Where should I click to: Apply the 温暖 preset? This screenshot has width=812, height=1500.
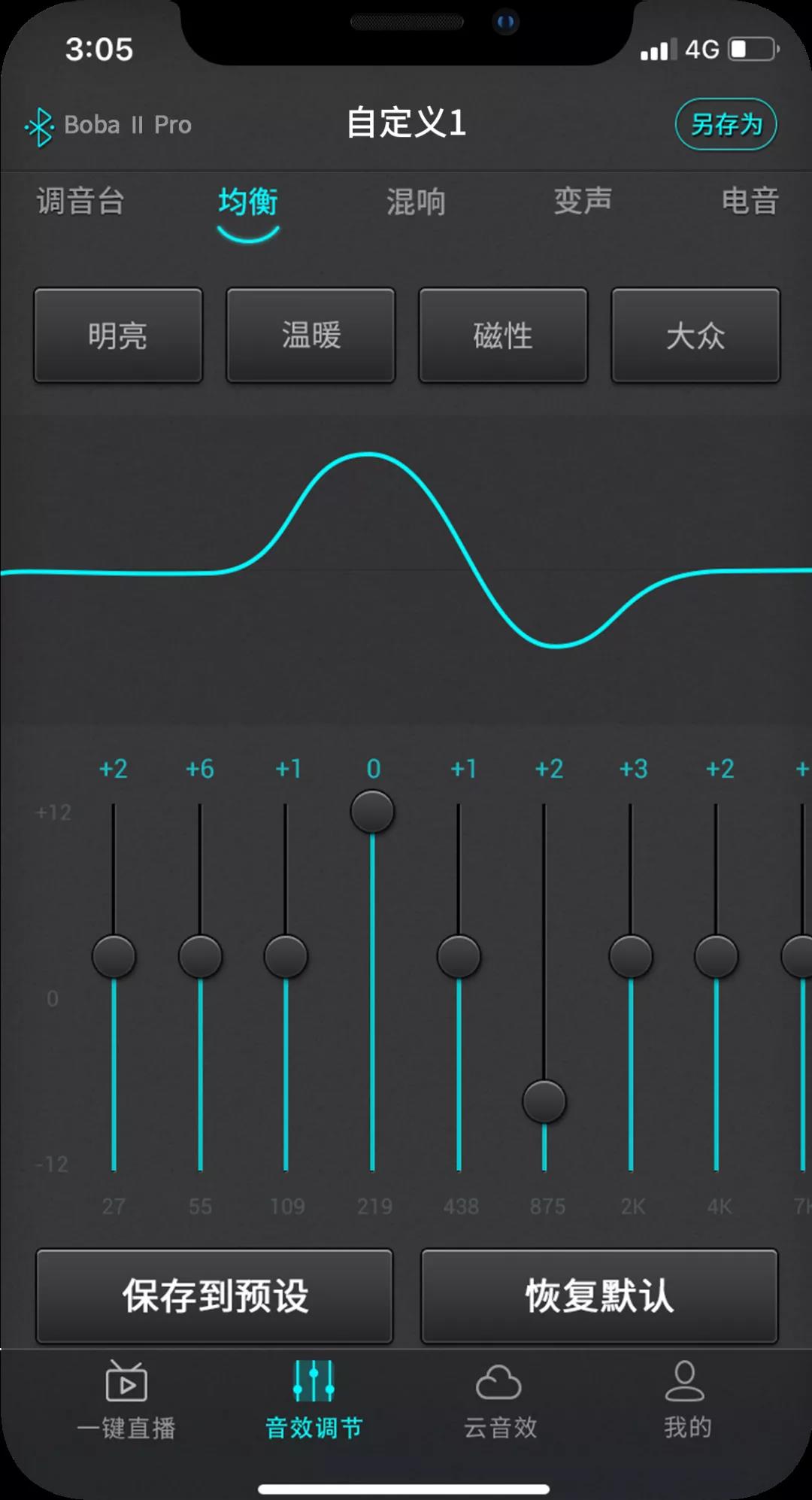click(311, 336)
